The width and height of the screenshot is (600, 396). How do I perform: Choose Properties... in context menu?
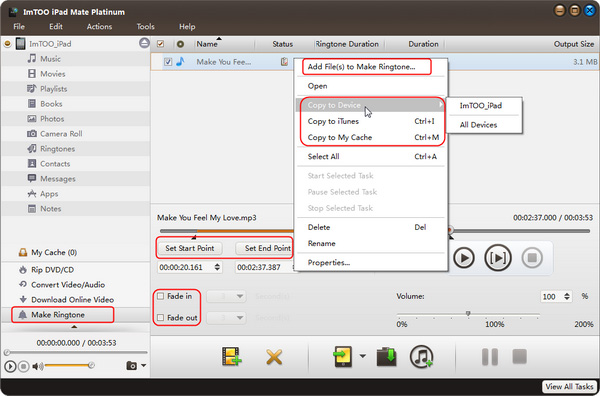point(371,262)
